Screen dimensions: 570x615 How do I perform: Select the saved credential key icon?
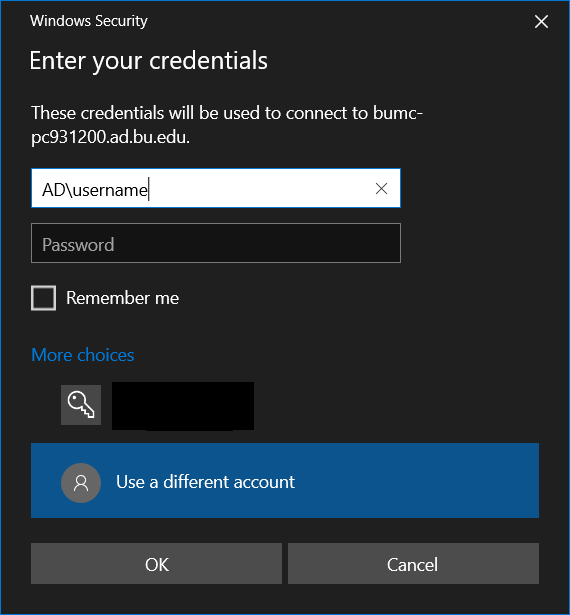(81, 405)
